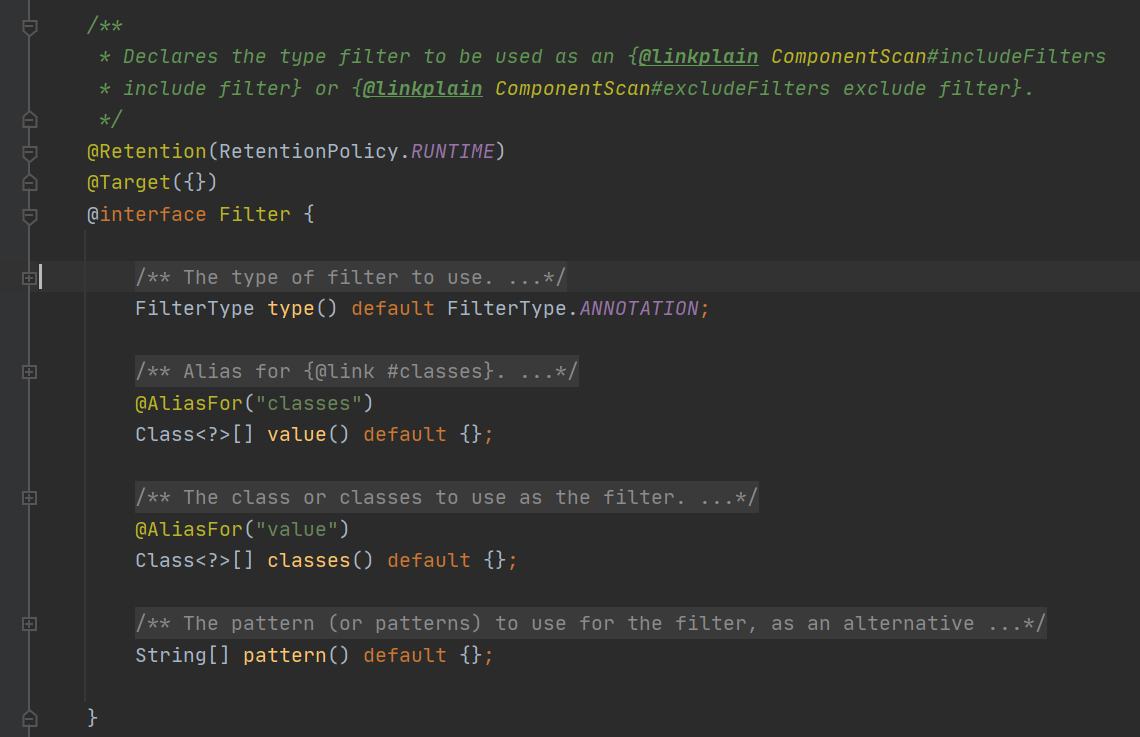Image resolution: width=1140 pixels, height=737 pixels.
Task: Click RetentionPolicy class name
Action: click(309, 151)
